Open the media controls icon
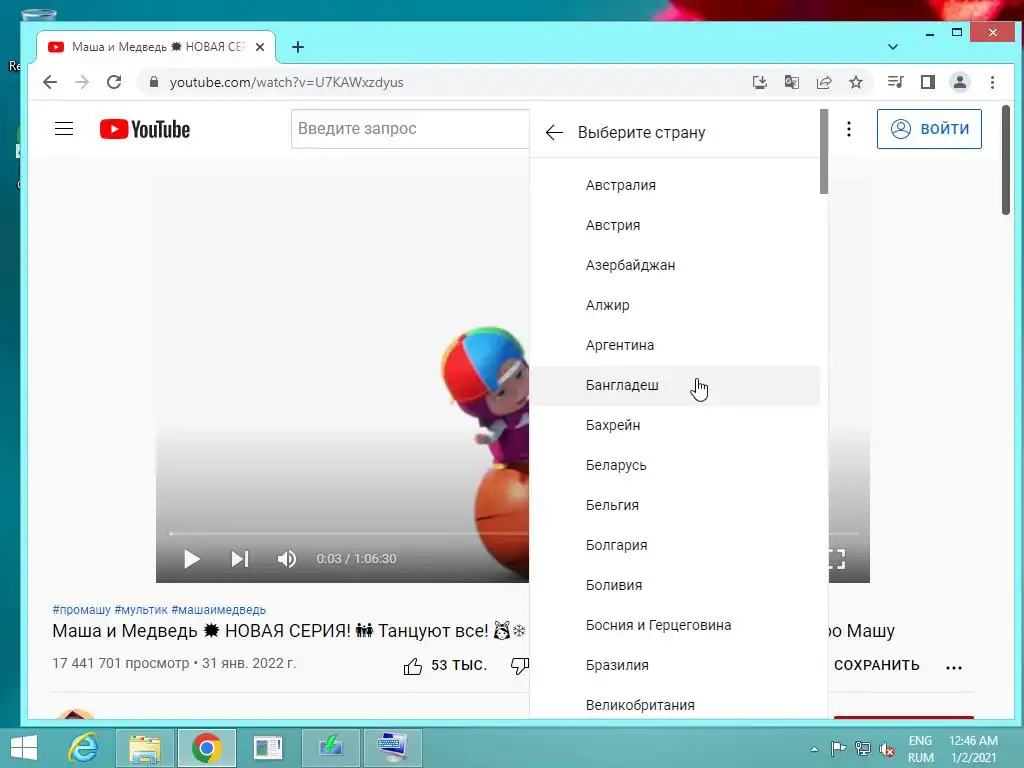 tap(895, 82)
